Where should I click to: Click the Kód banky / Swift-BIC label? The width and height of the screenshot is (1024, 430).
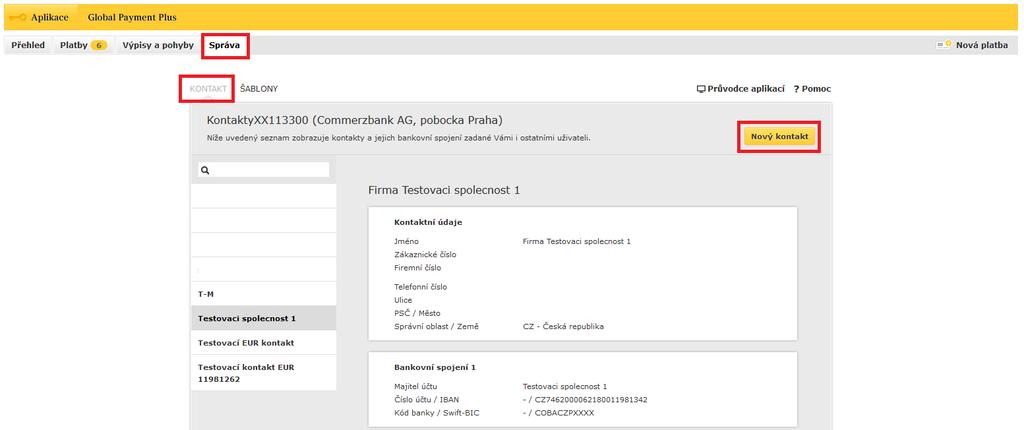(x=438, y=413)
